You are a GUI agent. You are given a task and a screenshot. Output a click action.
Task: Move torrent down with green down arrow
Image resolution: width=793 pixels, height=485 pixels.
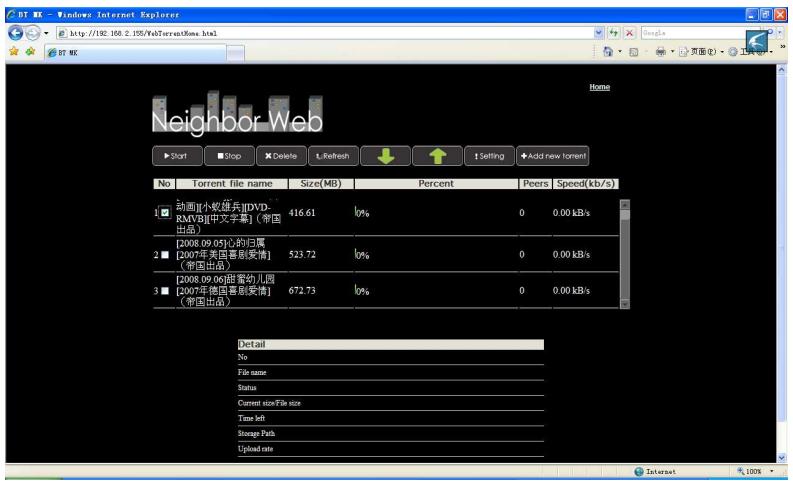coord(385,156)
